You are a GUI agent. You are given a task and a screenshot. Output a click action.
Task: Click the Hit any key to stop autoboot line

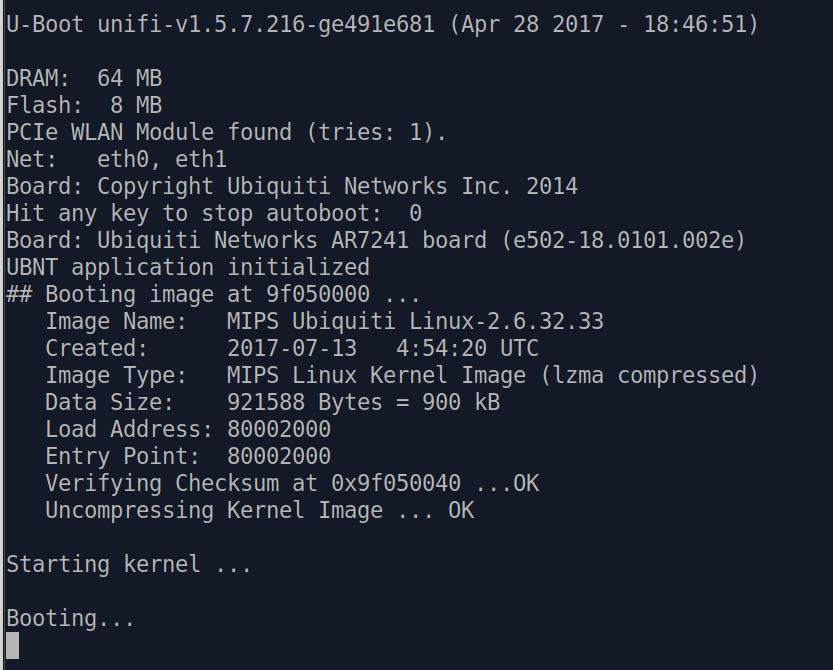coord(214,213)
